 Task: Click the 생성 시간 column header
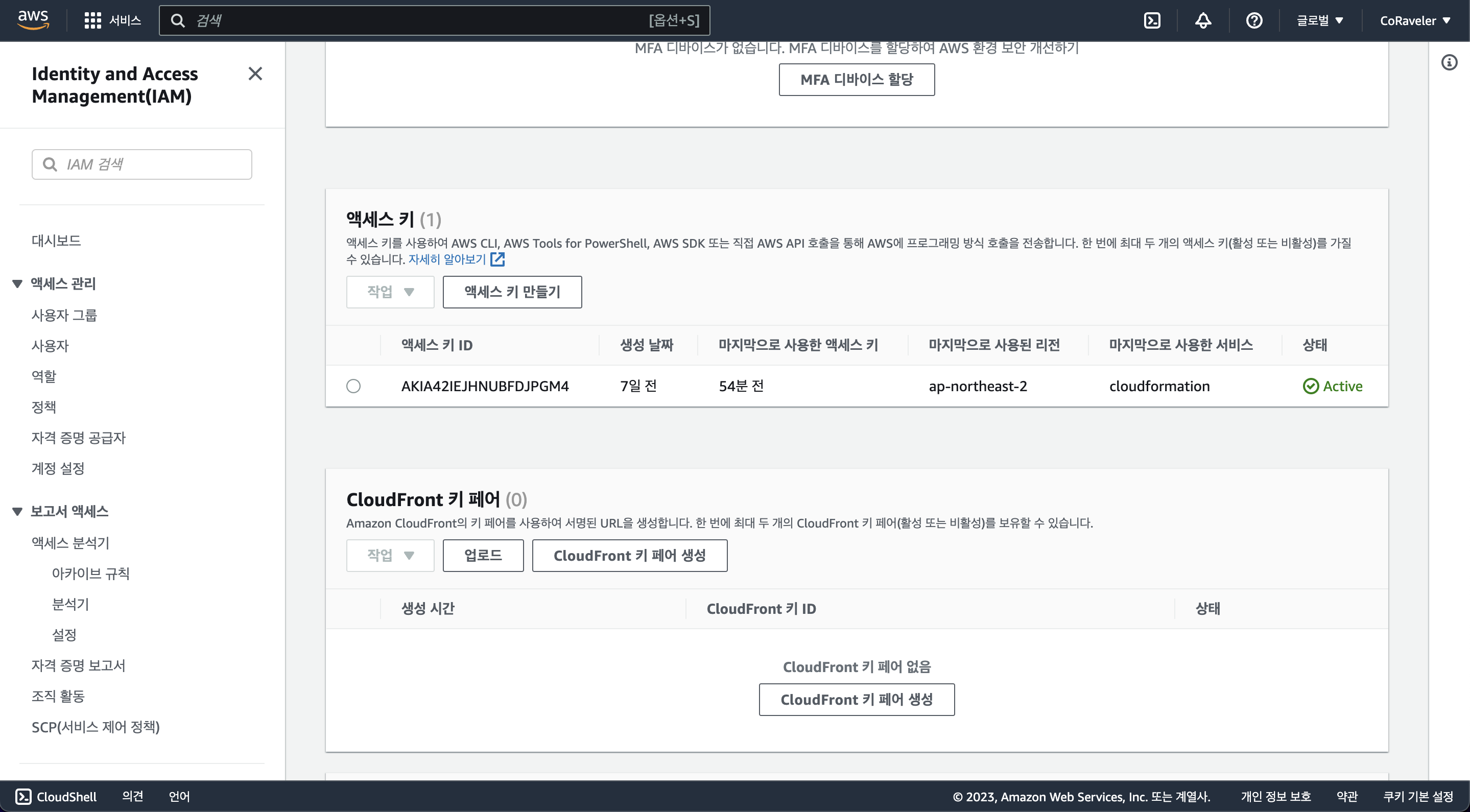tap(428, 609)
